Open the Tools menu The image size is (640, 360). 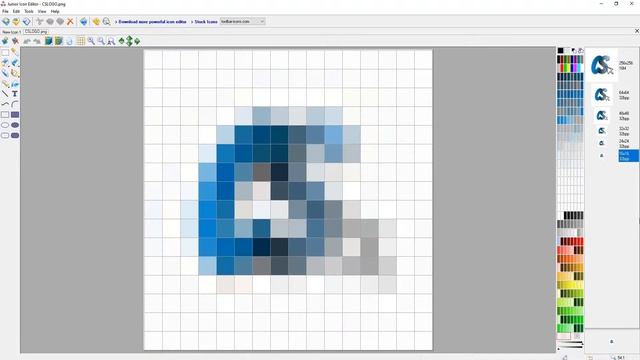29,11
